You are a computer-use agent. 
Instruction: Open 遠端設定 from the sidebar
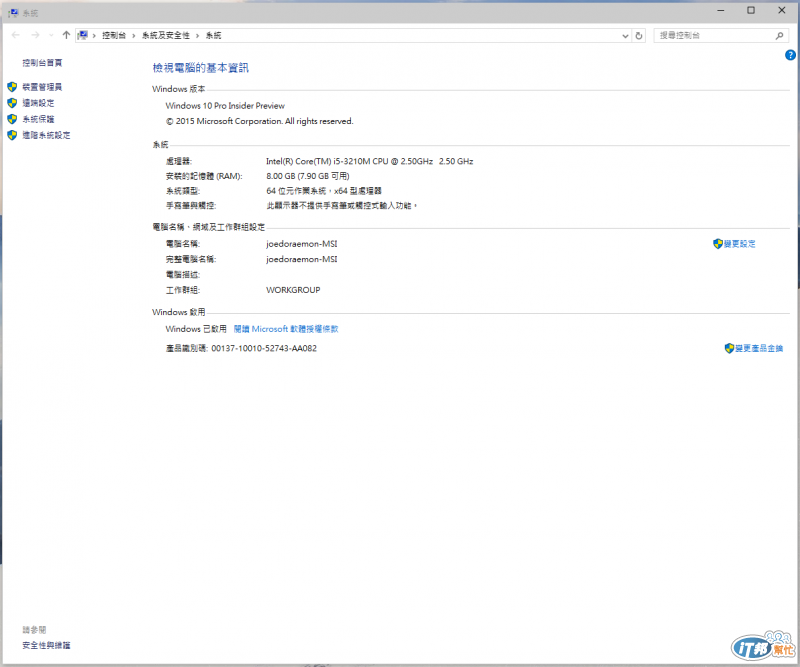[38, 103]
